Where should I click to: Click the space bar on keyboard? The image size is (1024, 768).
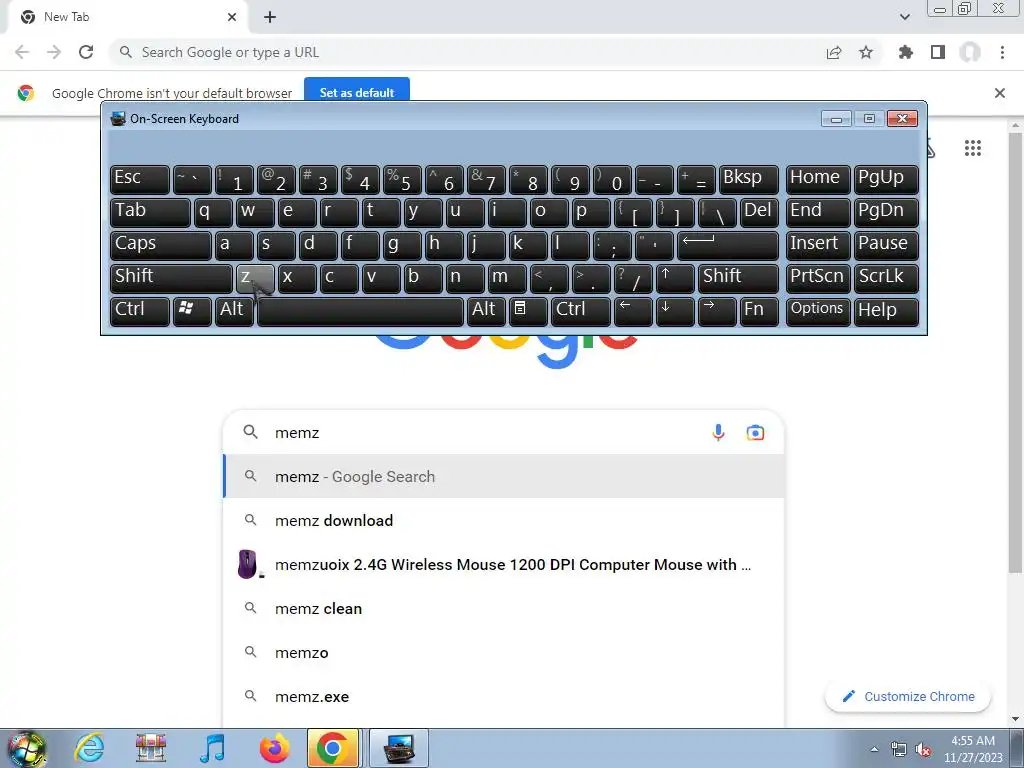(x=360, y=310)
